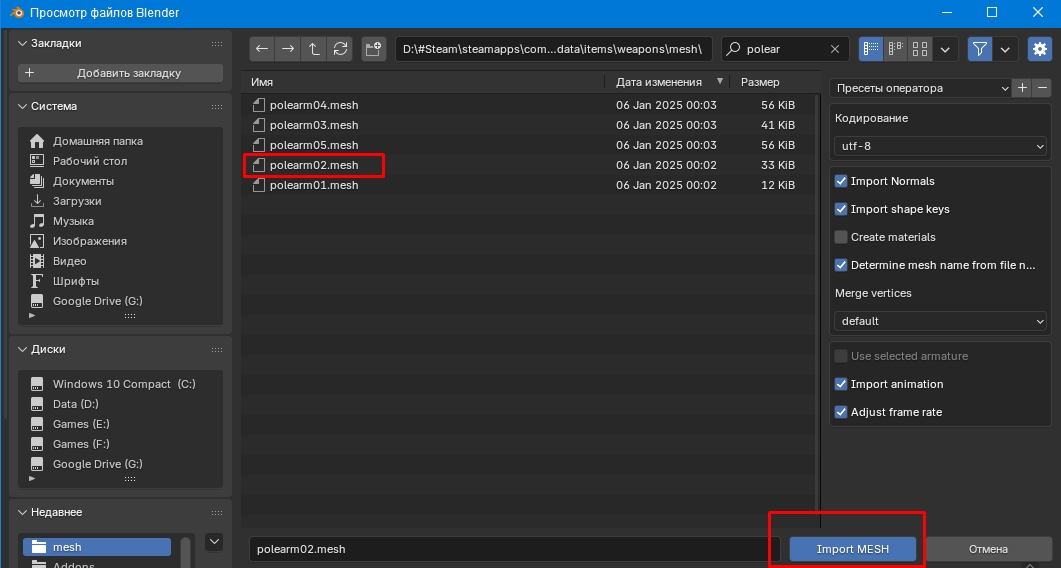Open the Пресеты оператора dropdown
Image resolution: width=1061 pixels, height=568 pixels.
921,88
